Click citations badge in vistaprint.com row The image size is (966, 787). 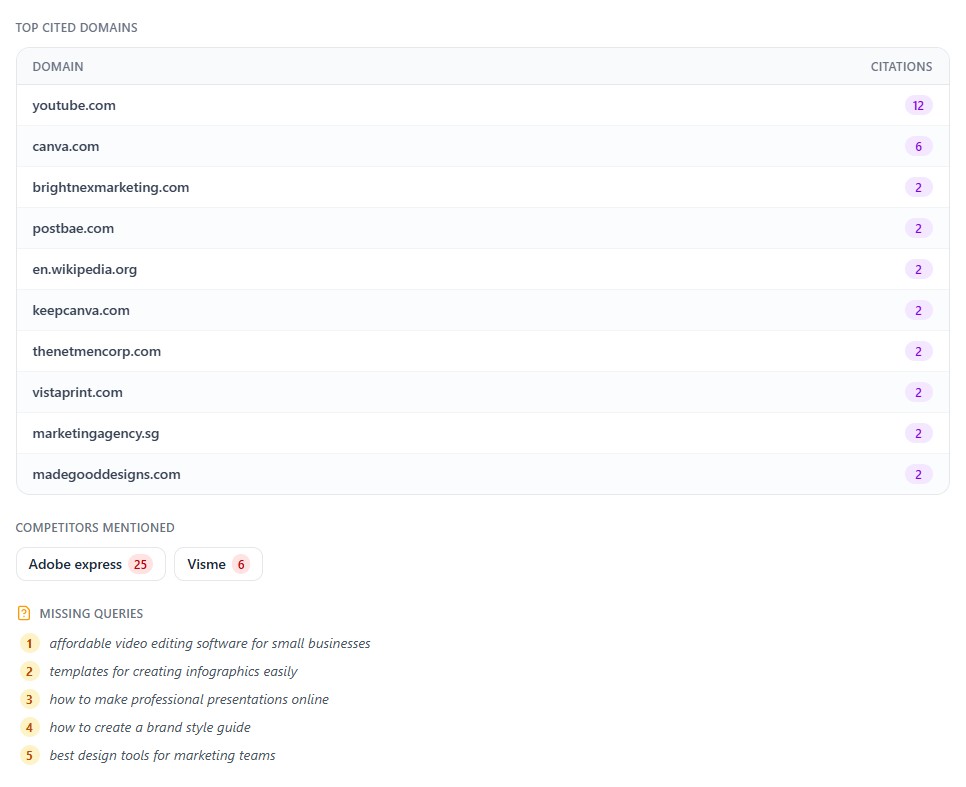[918, 393]
